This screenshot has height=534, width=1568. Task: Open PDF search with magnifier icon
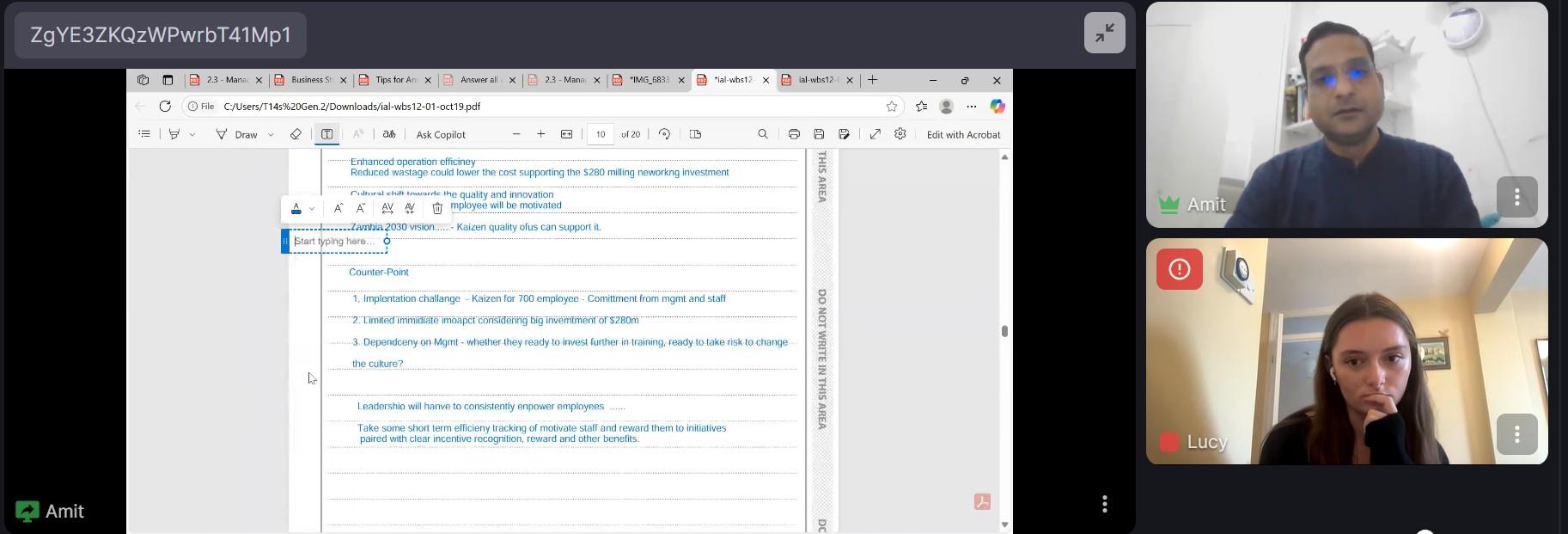coord(763,134)
